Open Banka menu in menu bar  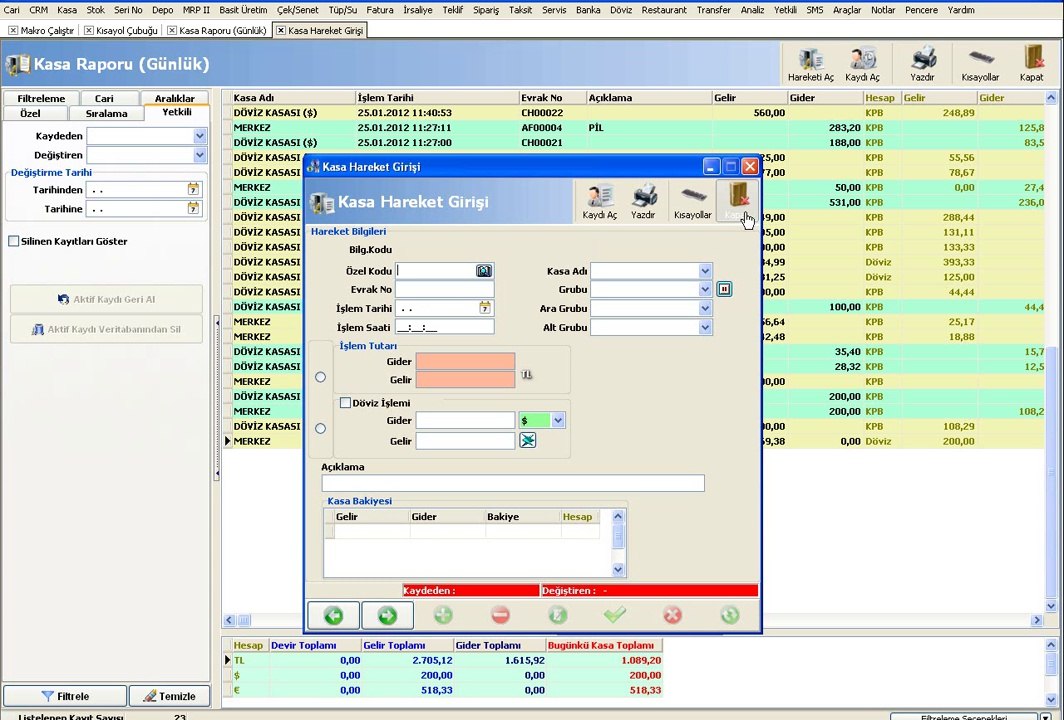(588, 10)
